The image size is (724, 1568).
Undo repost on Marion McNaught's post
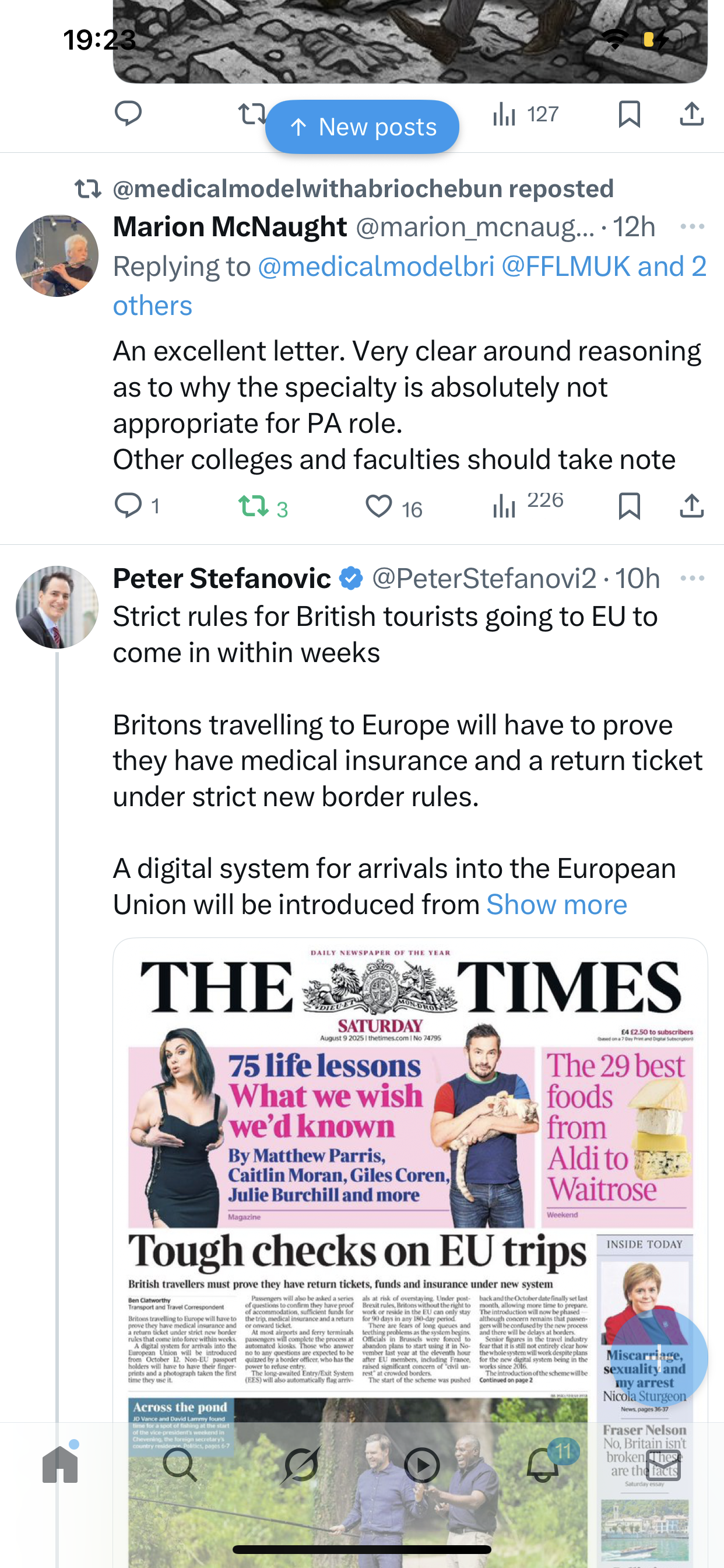253,506
